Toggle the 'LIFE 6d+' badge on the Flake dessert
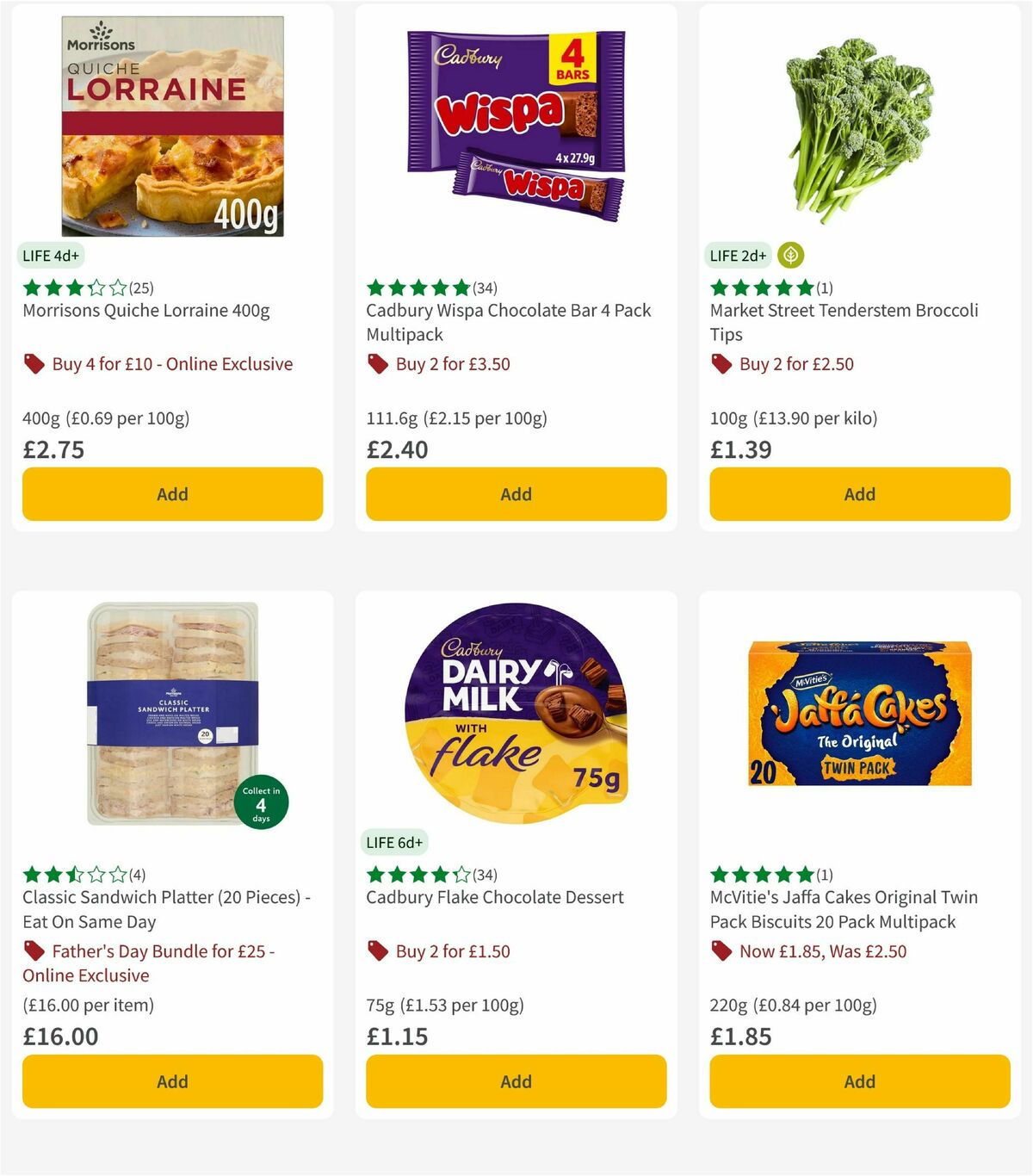 point(393,842)
